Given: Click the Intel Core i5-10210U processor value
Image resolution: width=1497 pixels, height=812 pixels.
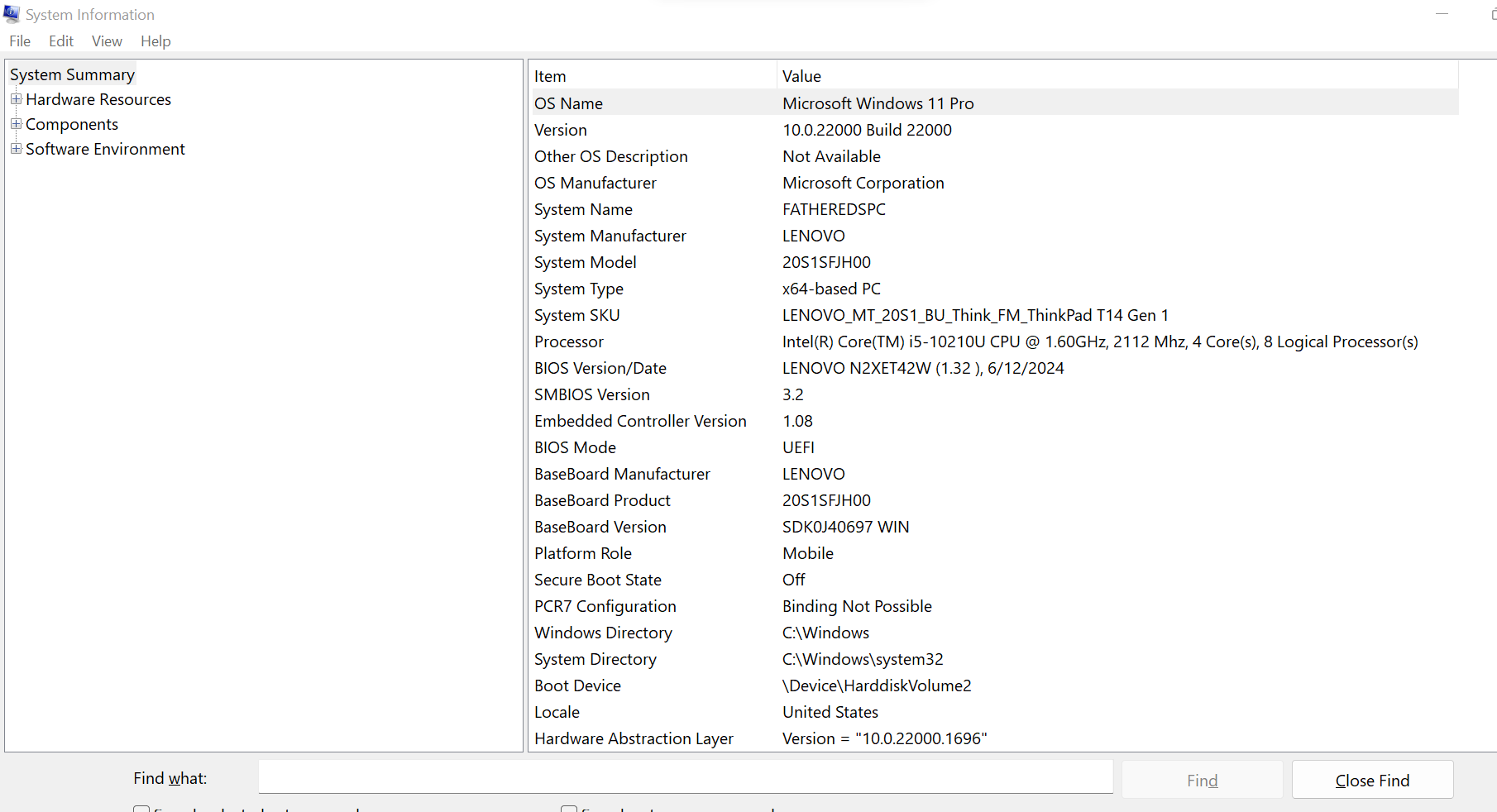Looking at the screenshot, I should click(x=1100, y=342).
